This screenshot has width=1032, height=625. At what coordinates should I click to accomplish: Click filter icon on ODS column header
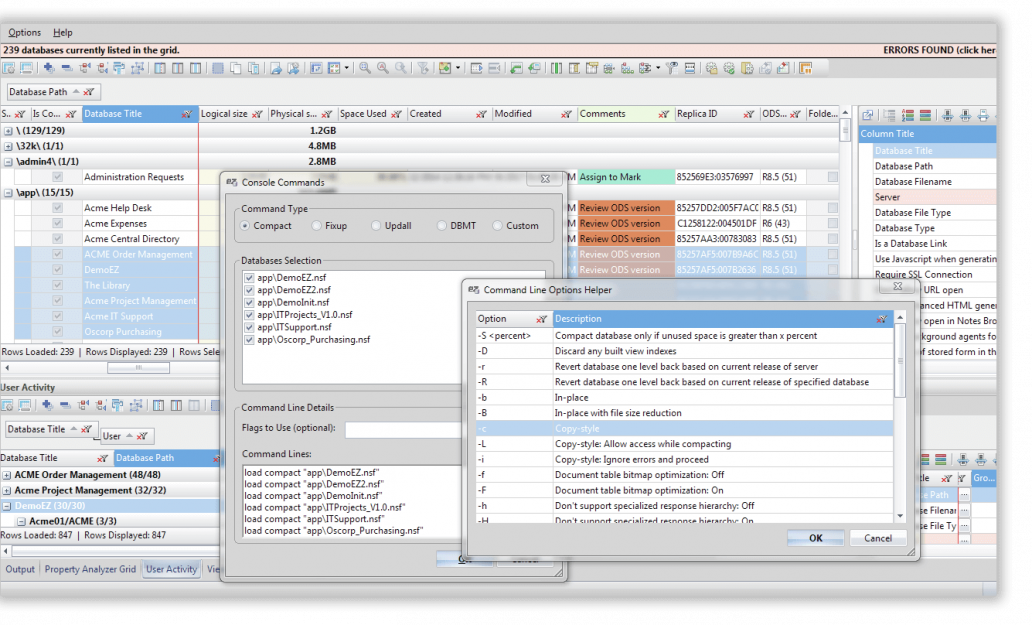(795, 114)
